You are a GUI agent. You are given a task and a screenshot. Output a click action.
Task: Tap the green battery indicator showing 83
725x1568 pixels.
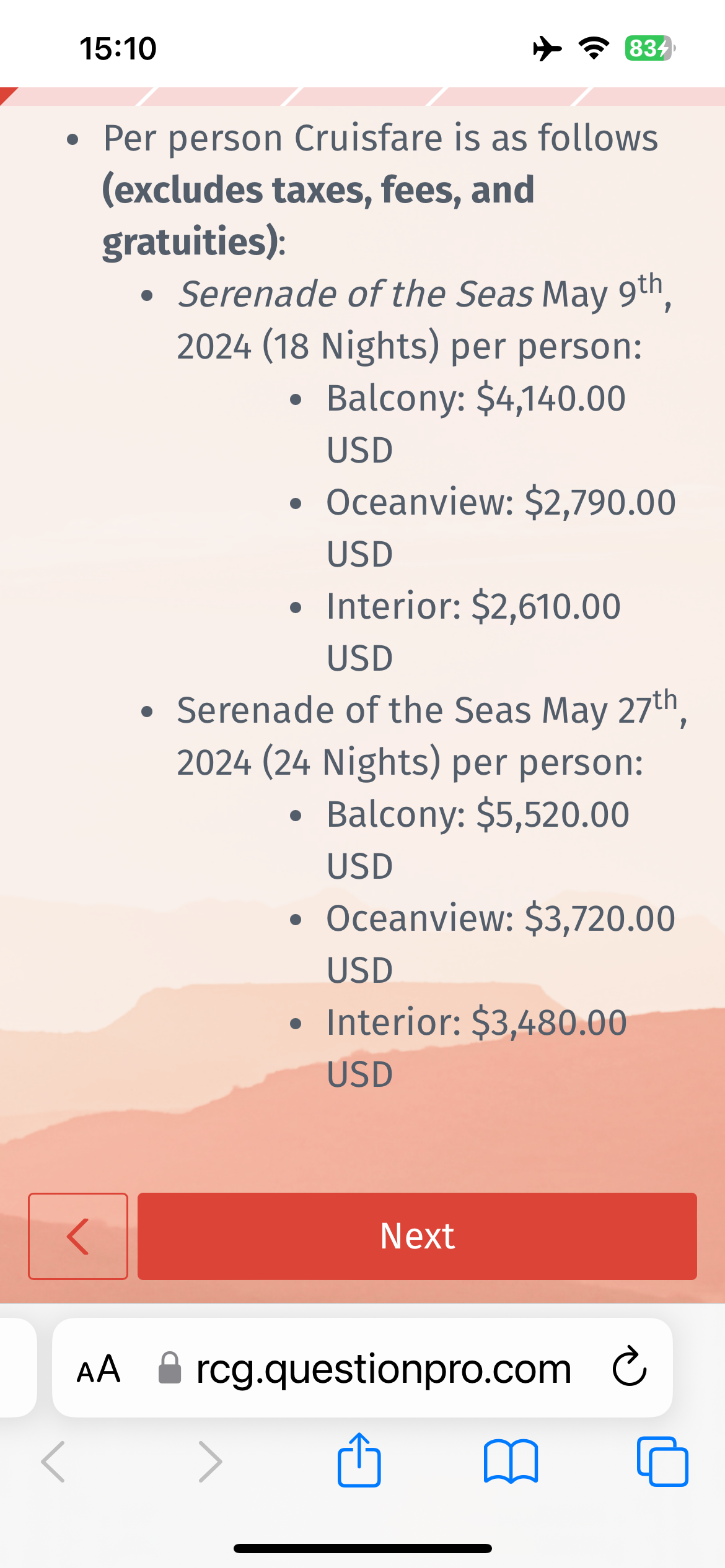(x=649, y=48)
